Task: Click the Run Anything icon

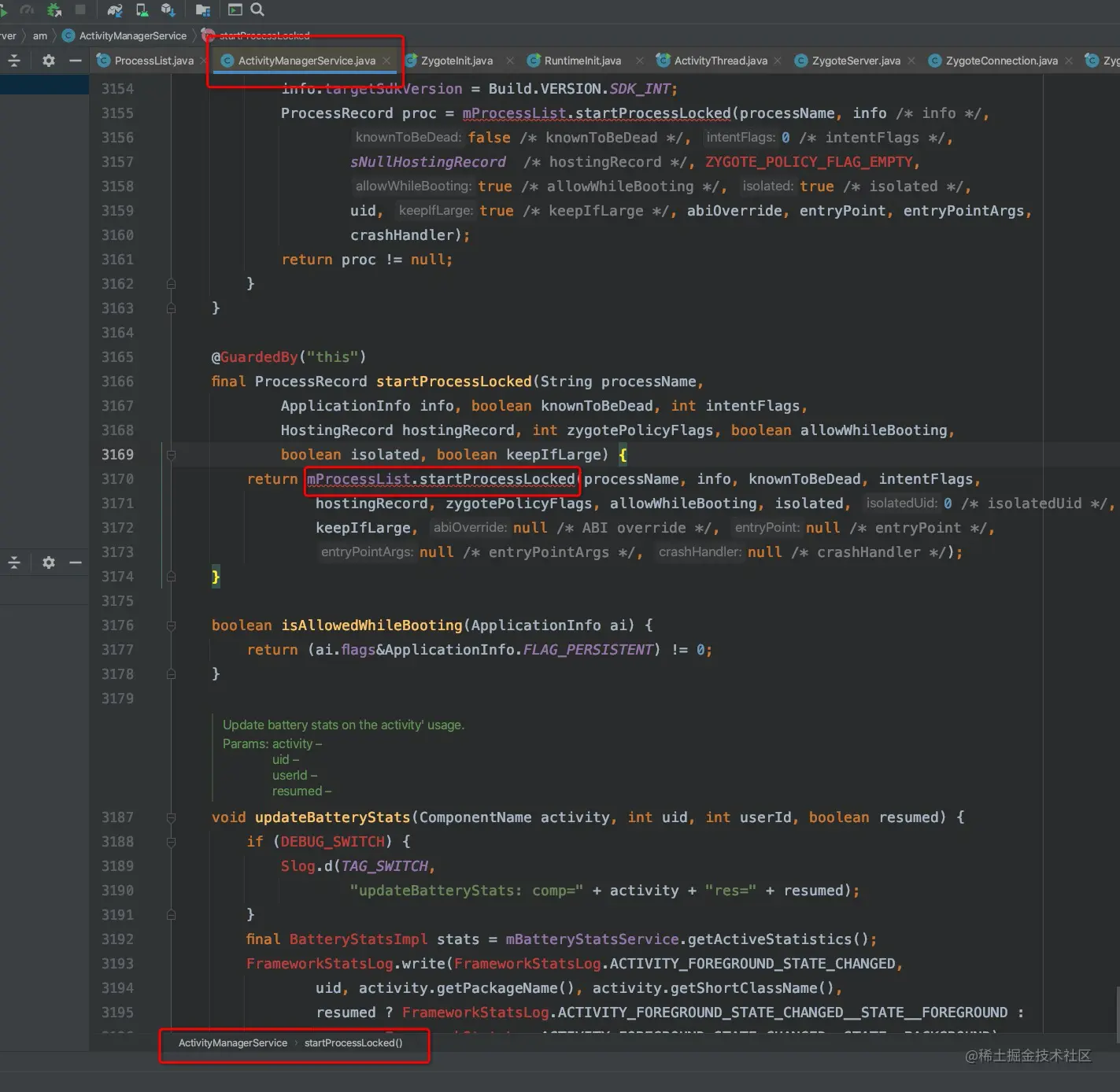Action: pos(235,9)
